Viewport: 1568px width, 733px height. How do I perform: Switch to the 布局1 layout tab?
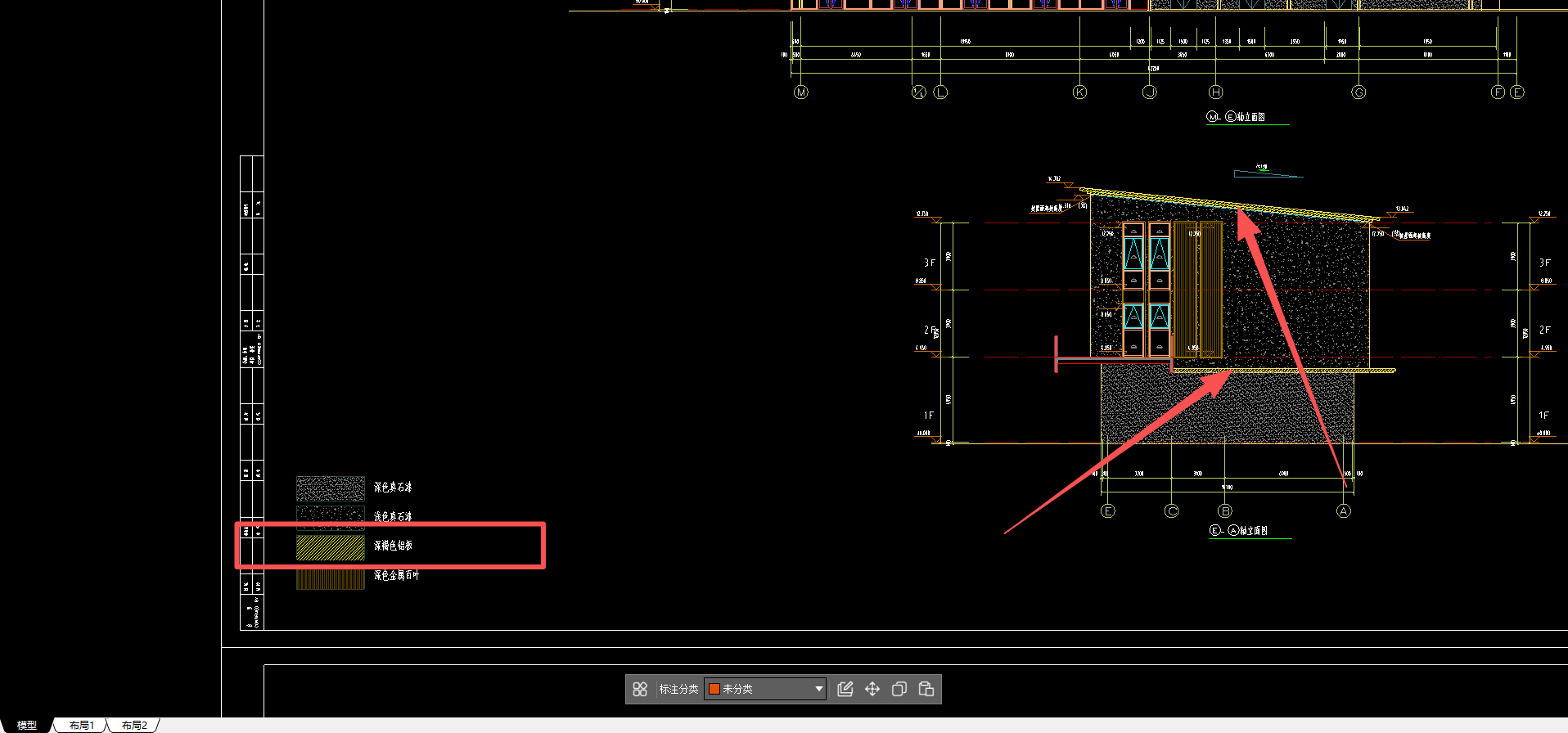tap(81, 726)
